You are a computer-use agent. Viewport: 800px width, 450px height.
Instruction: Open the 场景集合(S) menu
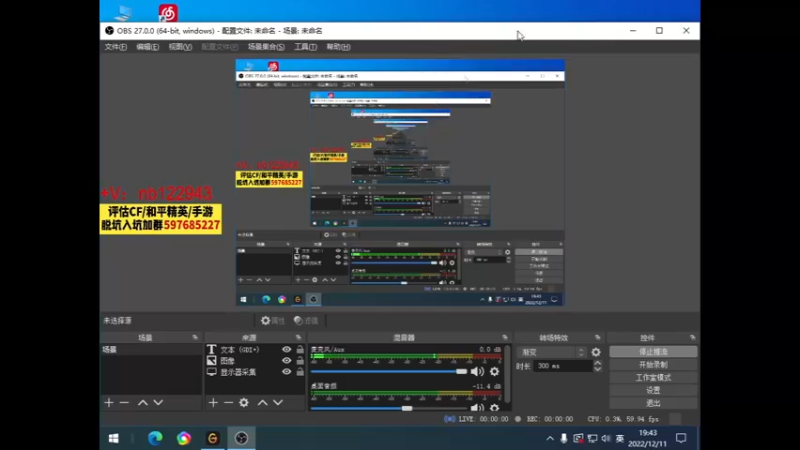[x=266, y=47]
